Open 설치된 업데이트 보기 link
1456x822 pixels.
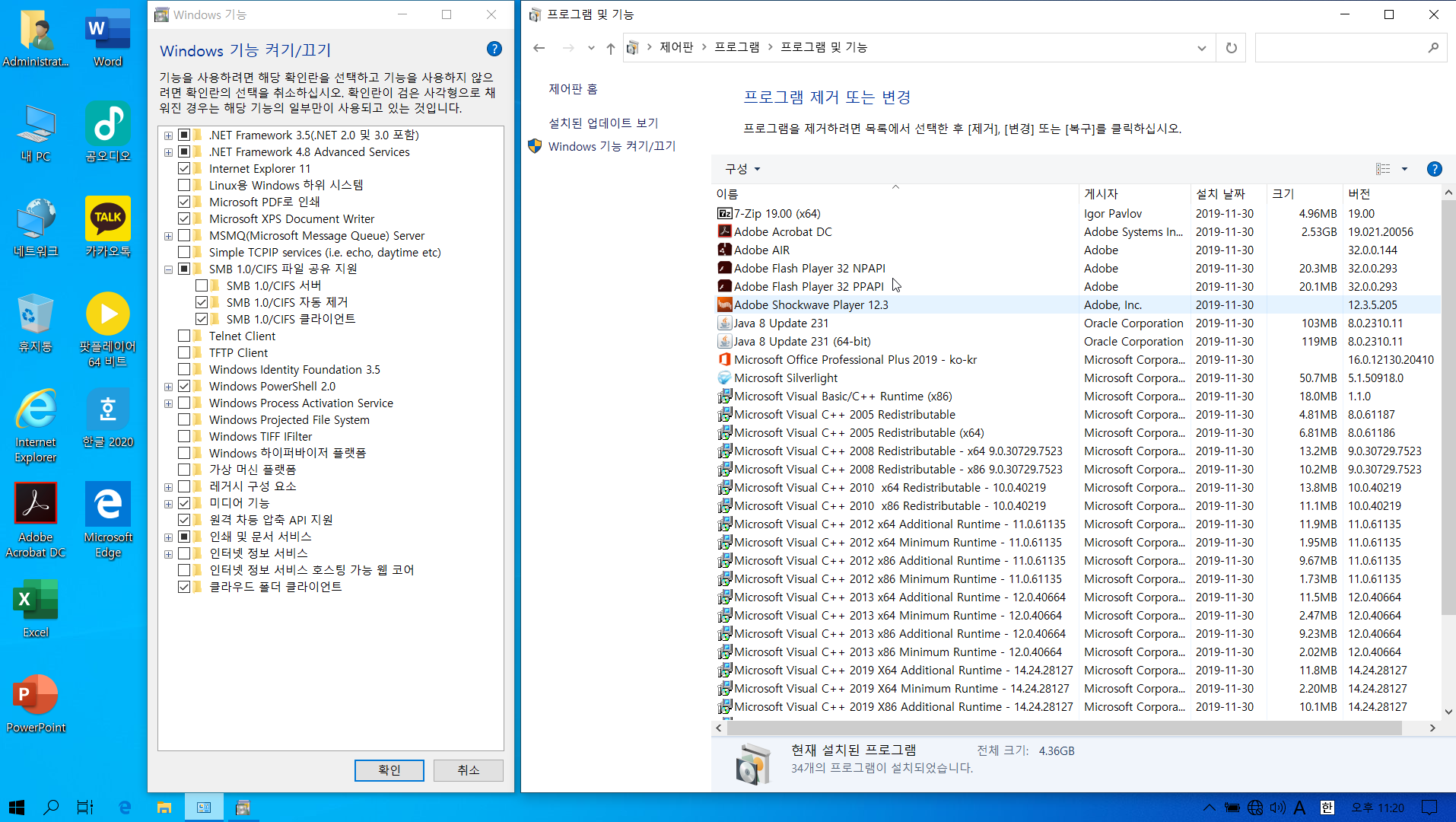(603, 123)
